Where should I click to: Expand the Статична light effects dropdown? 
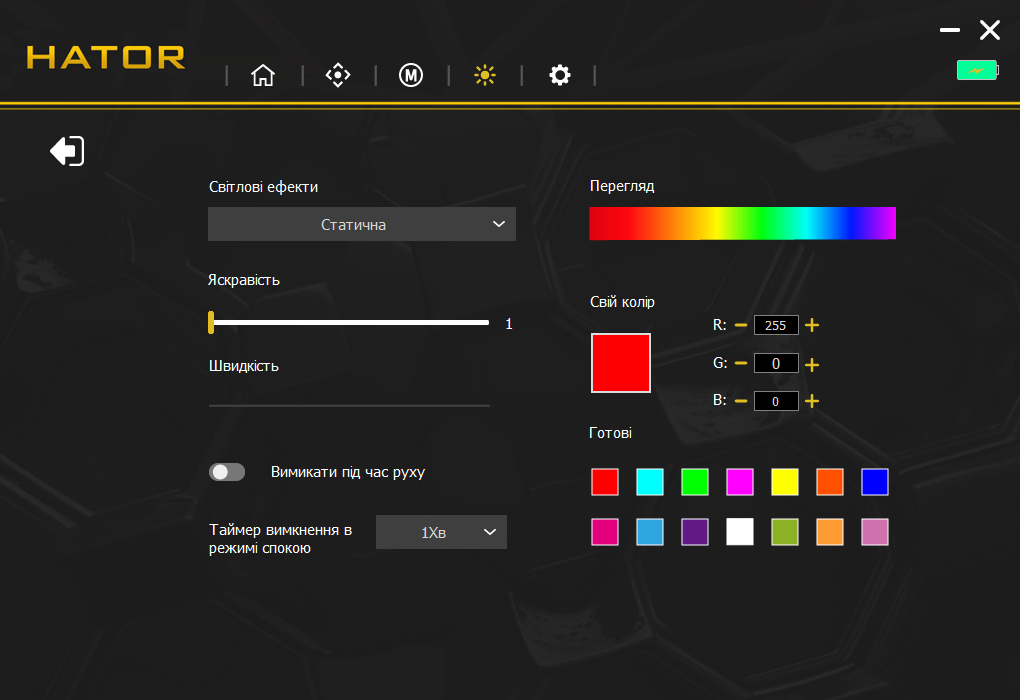[x=362, y=224]
